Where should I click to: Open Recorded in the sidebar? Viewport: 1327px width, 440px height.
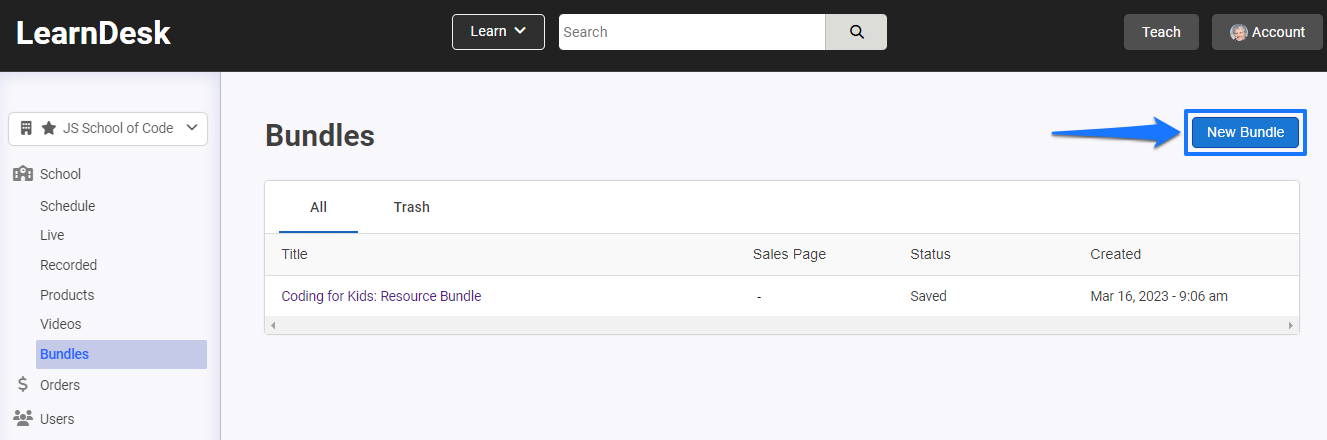pyautogui.click(x=68, y=265)
